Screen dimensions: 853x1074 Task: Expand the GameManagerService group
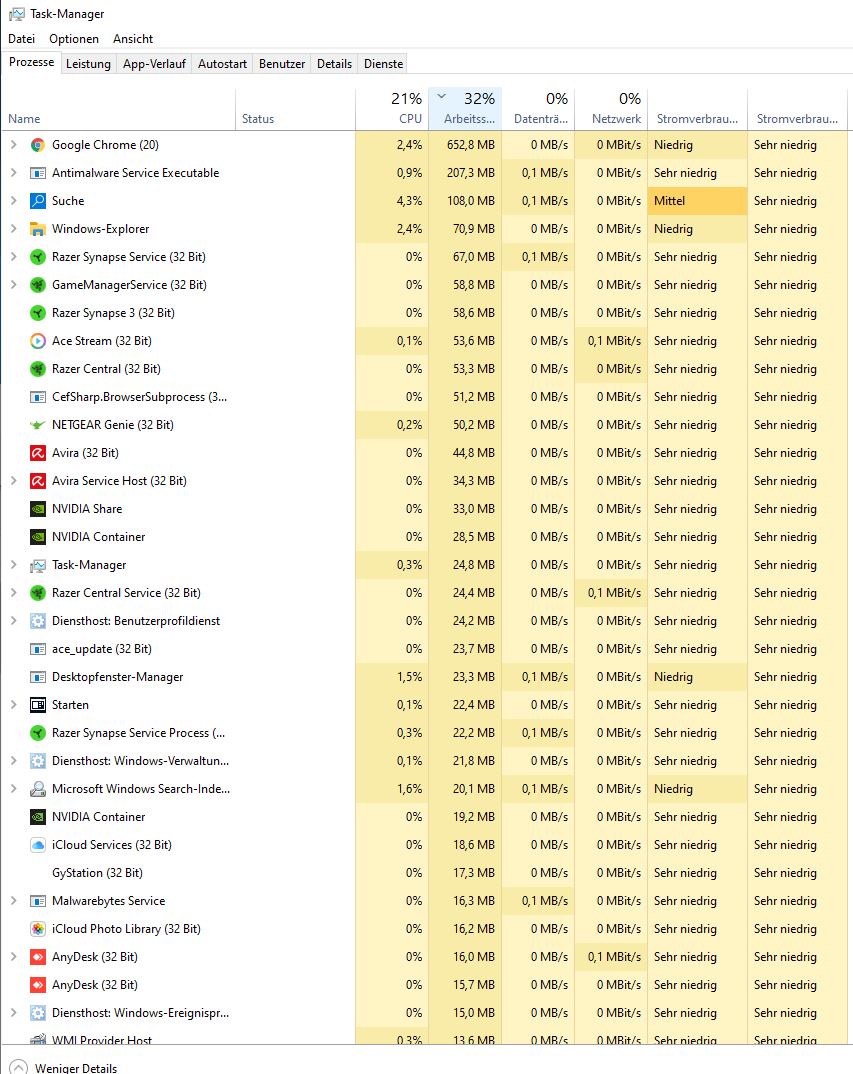pyautogui.click(x=13, y=285)
